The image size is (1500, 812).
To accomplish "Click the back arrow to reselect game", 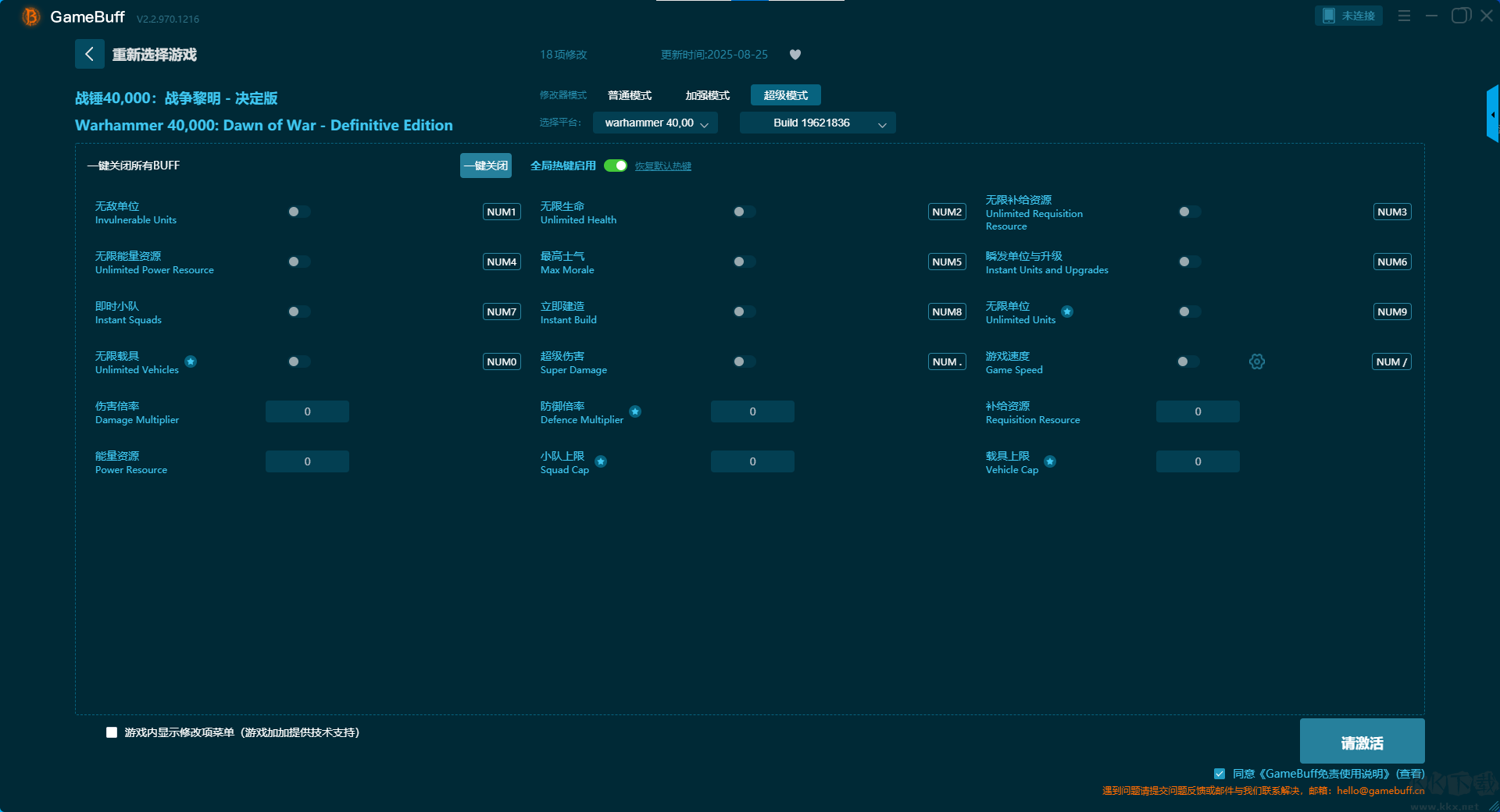I will (x=90, y=54).
